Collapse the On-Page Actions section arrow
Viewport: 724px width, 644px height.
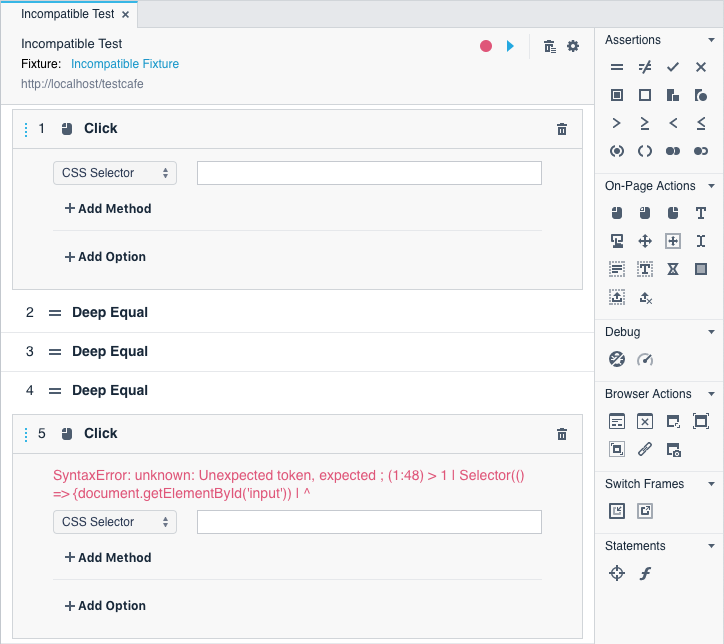click(x=711, y=186)
